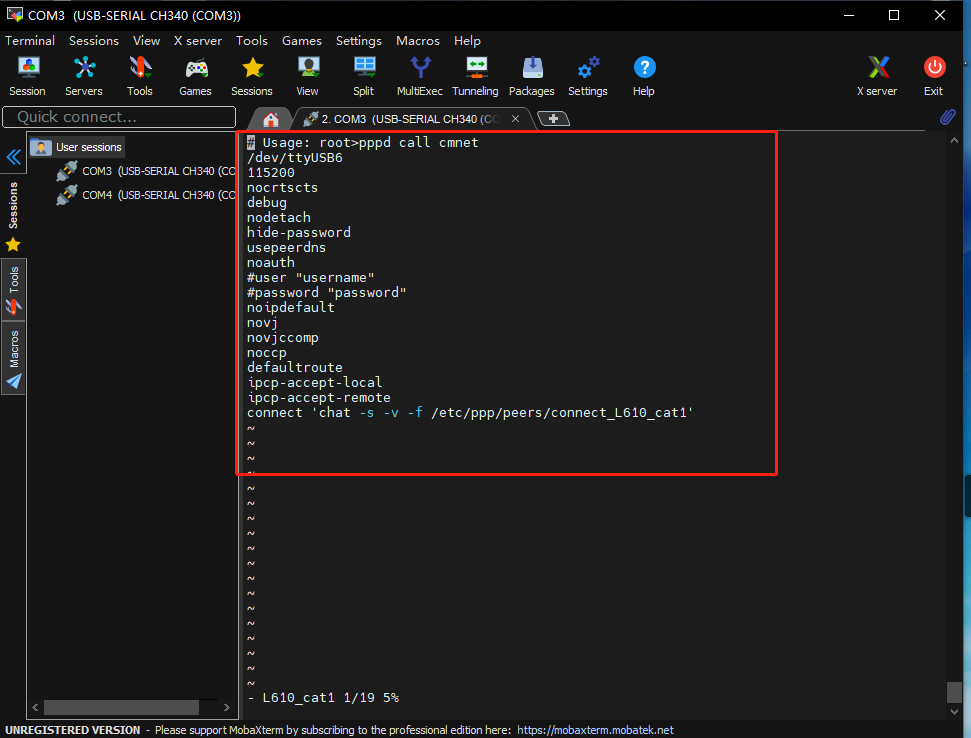Open the Settings gear toolbar icon

coord(588,76)
